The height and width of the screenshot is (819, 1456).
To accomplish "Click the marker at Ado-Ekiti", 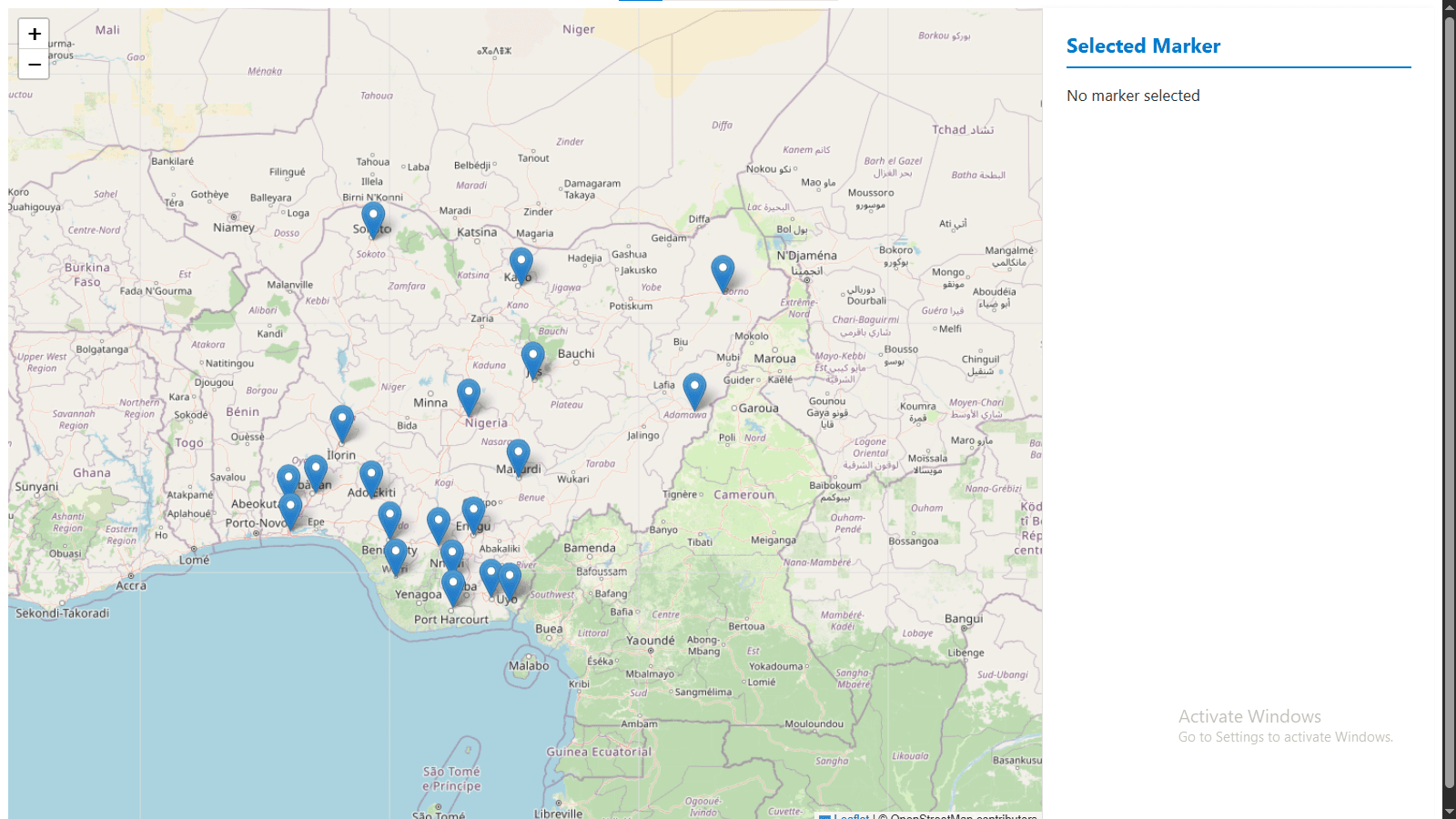I will point(371,477).
